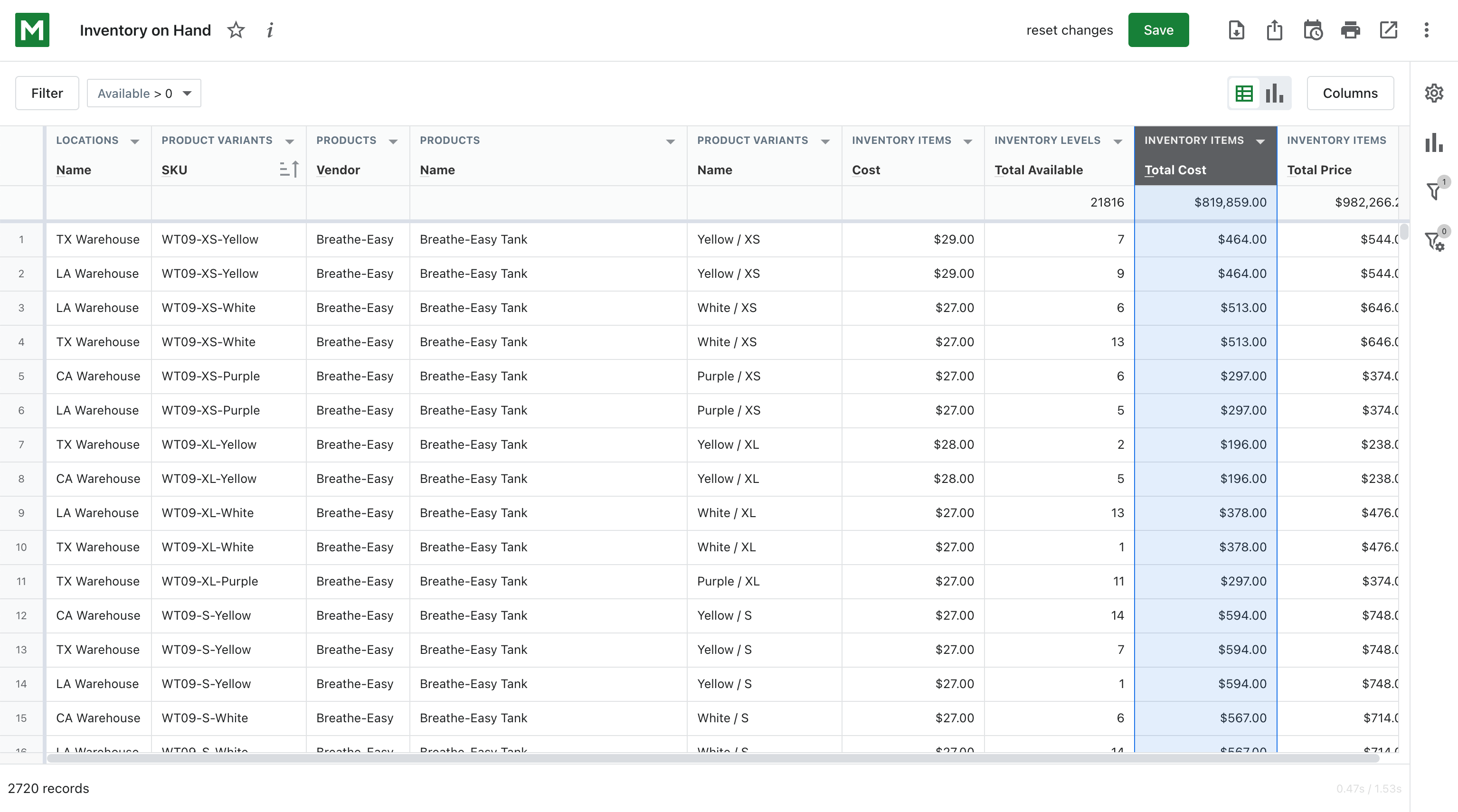
Task: Switch to table view icon
Action: tap(1244, 94)
